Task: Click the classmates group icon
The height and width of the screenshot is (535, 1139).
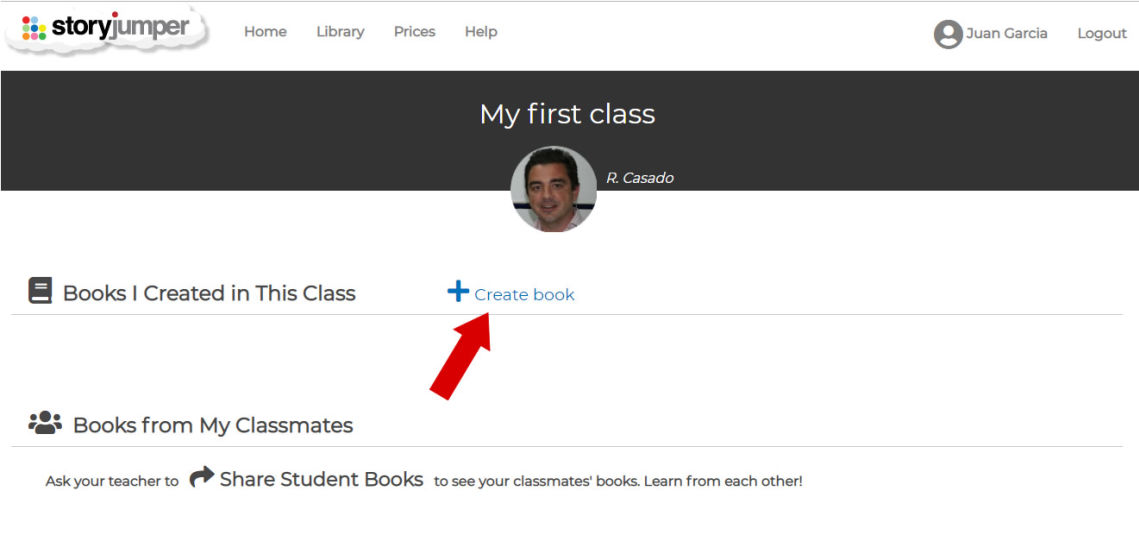Action: (x=45, y=423)
